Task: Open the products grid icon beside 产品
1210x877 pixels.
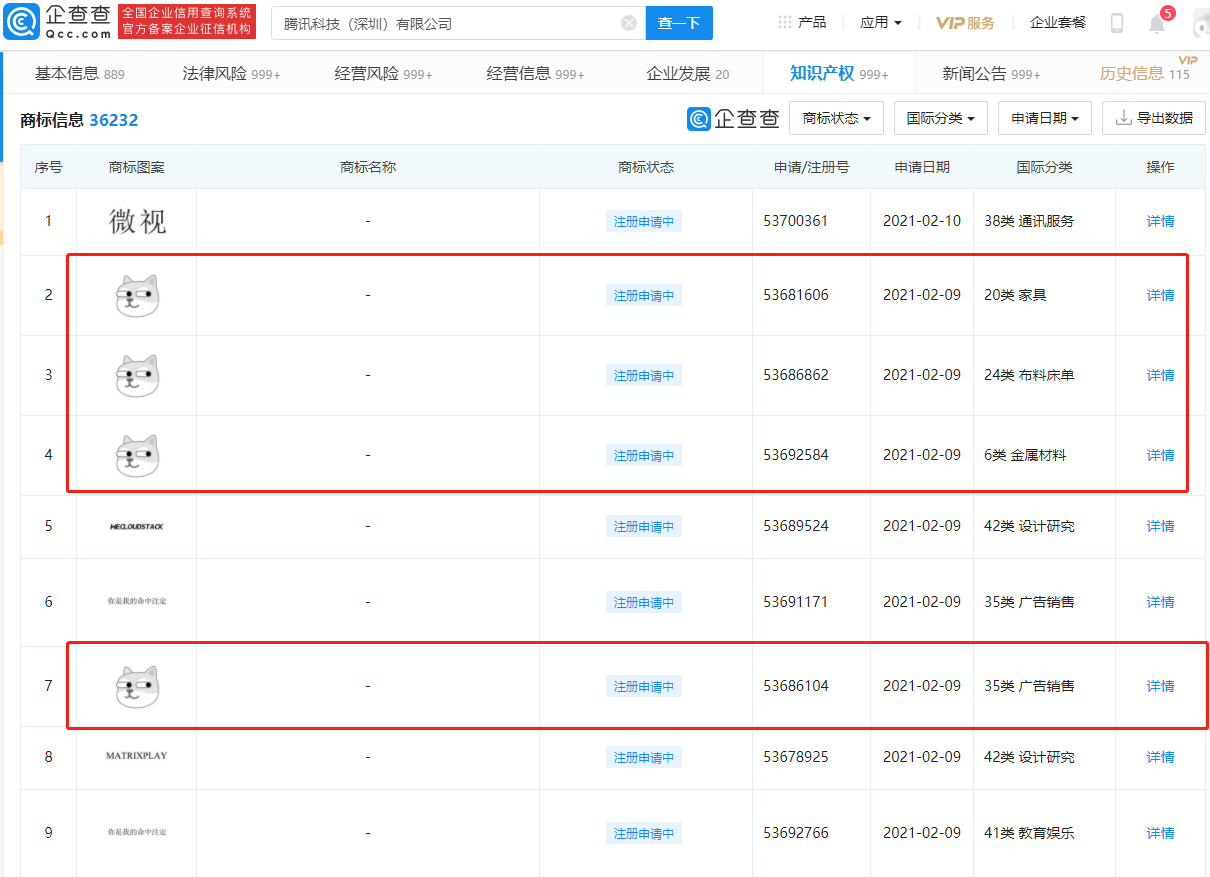Action: 784,22
